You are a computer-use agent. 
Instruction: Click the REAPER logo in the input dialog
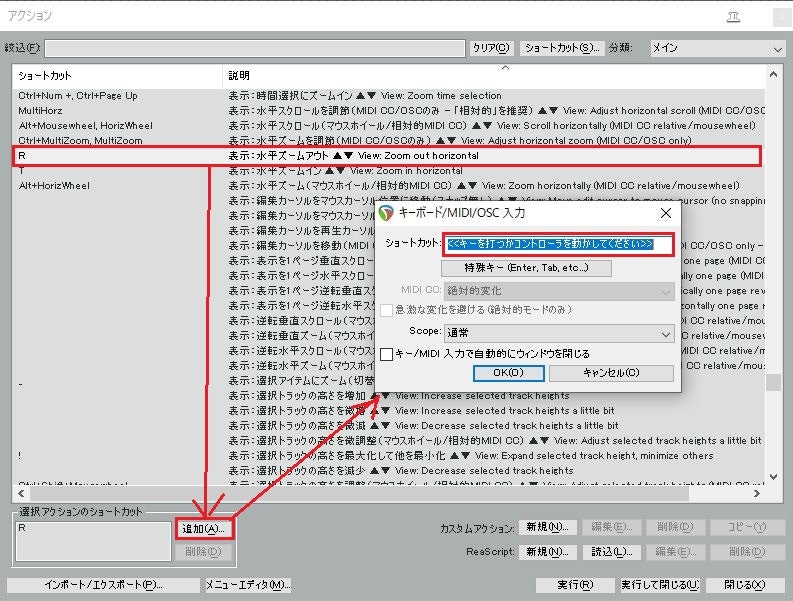[386, 213]
